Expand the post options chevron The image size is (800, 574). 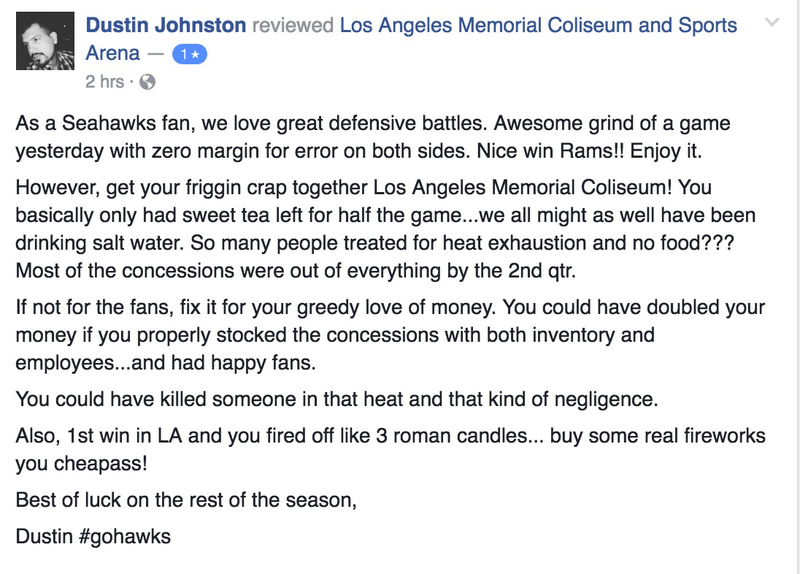(772, 22)
